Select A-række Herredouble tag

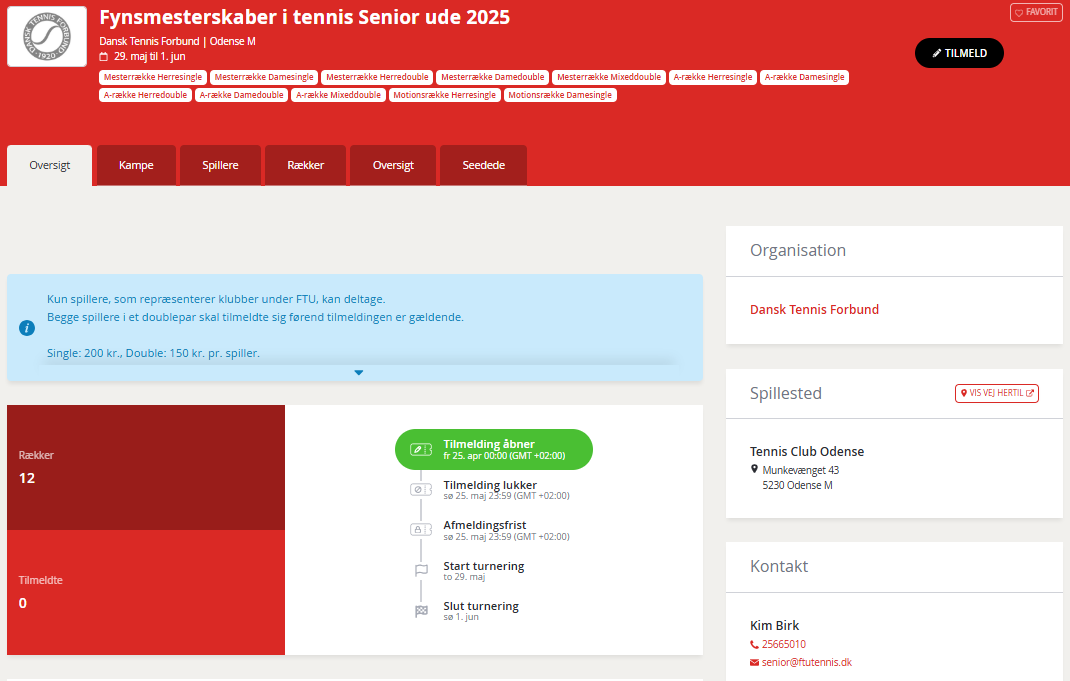145,95
